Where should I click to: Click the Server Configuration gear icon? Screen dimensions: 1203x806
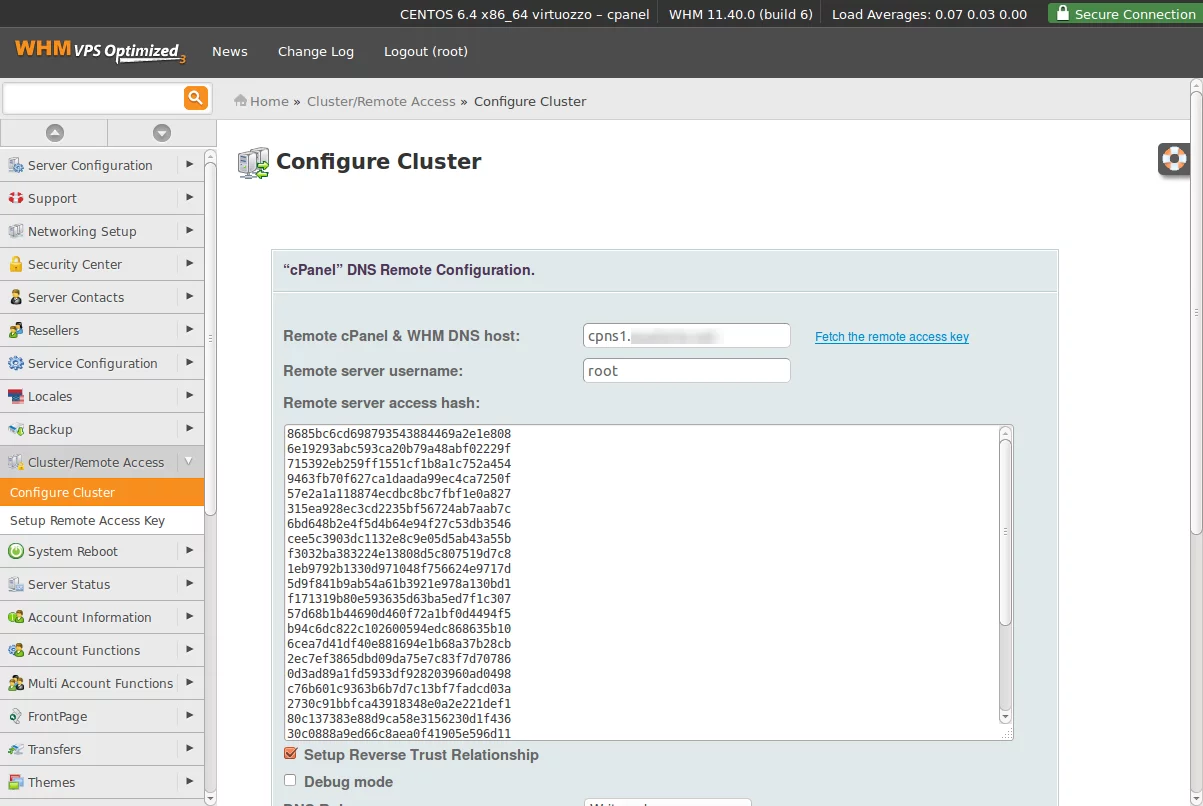point(15,165)
